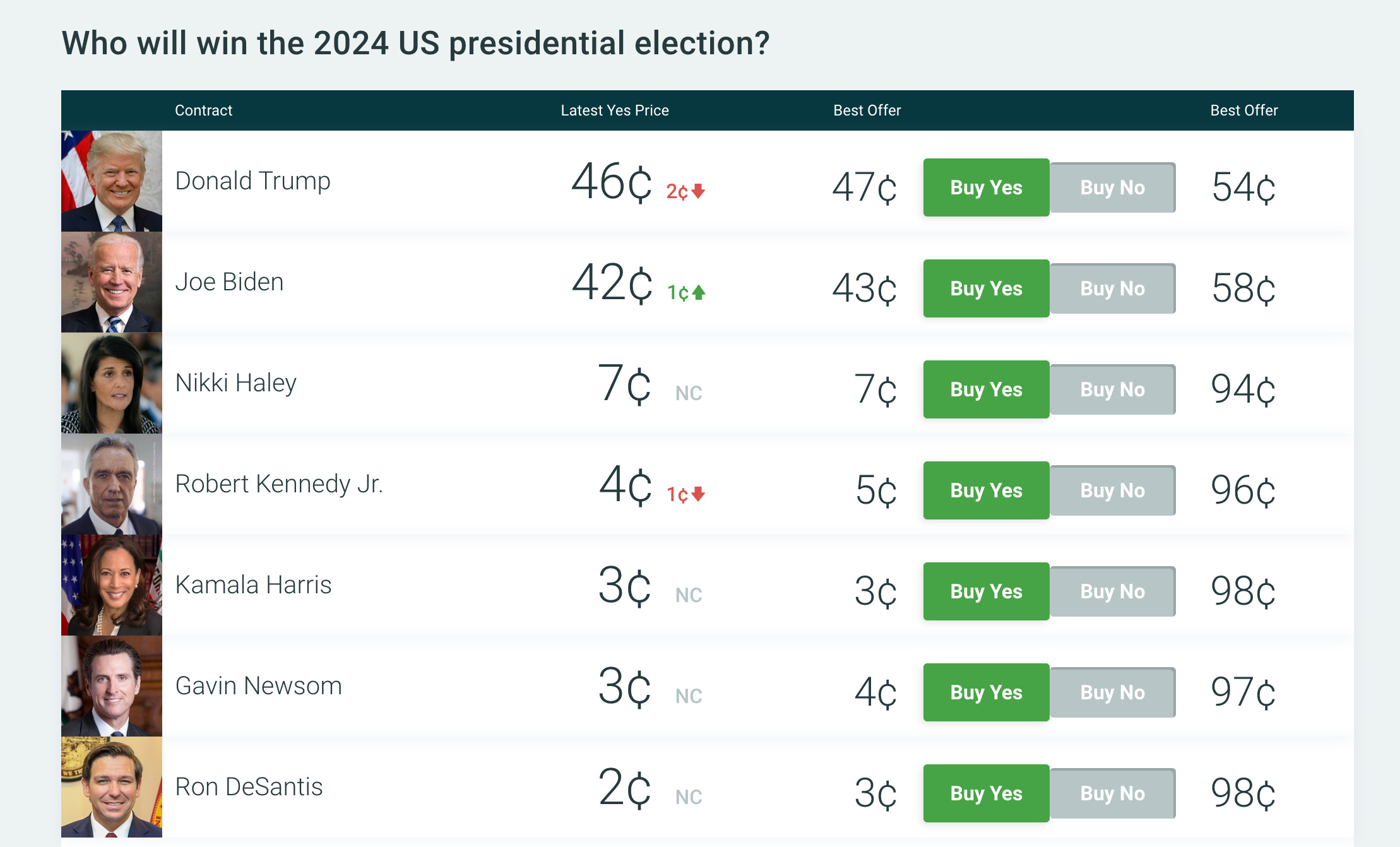1400x847 pixels.
Task: Click Gavin Newsom's portrait image
Action: click(x=112, y=686)
